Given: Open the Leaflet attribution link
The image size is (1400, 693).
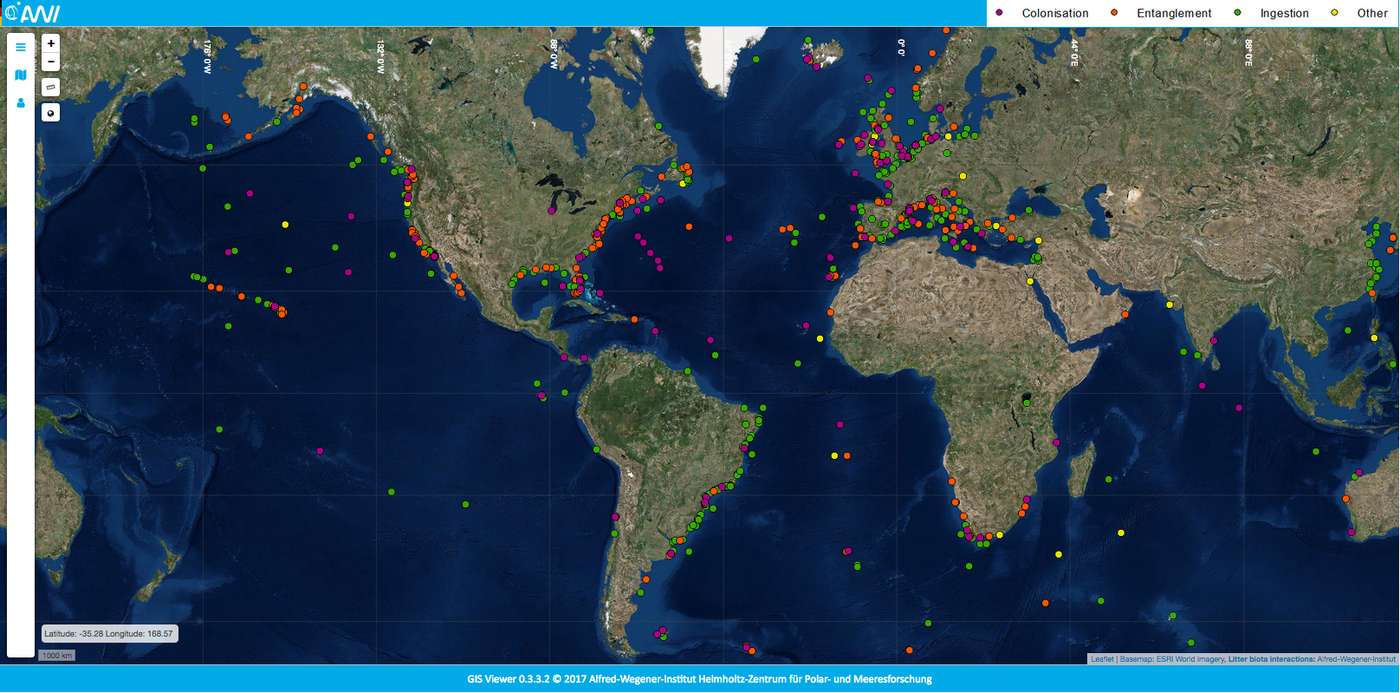Looking at the screenshot, I should tap(1102, 659).
